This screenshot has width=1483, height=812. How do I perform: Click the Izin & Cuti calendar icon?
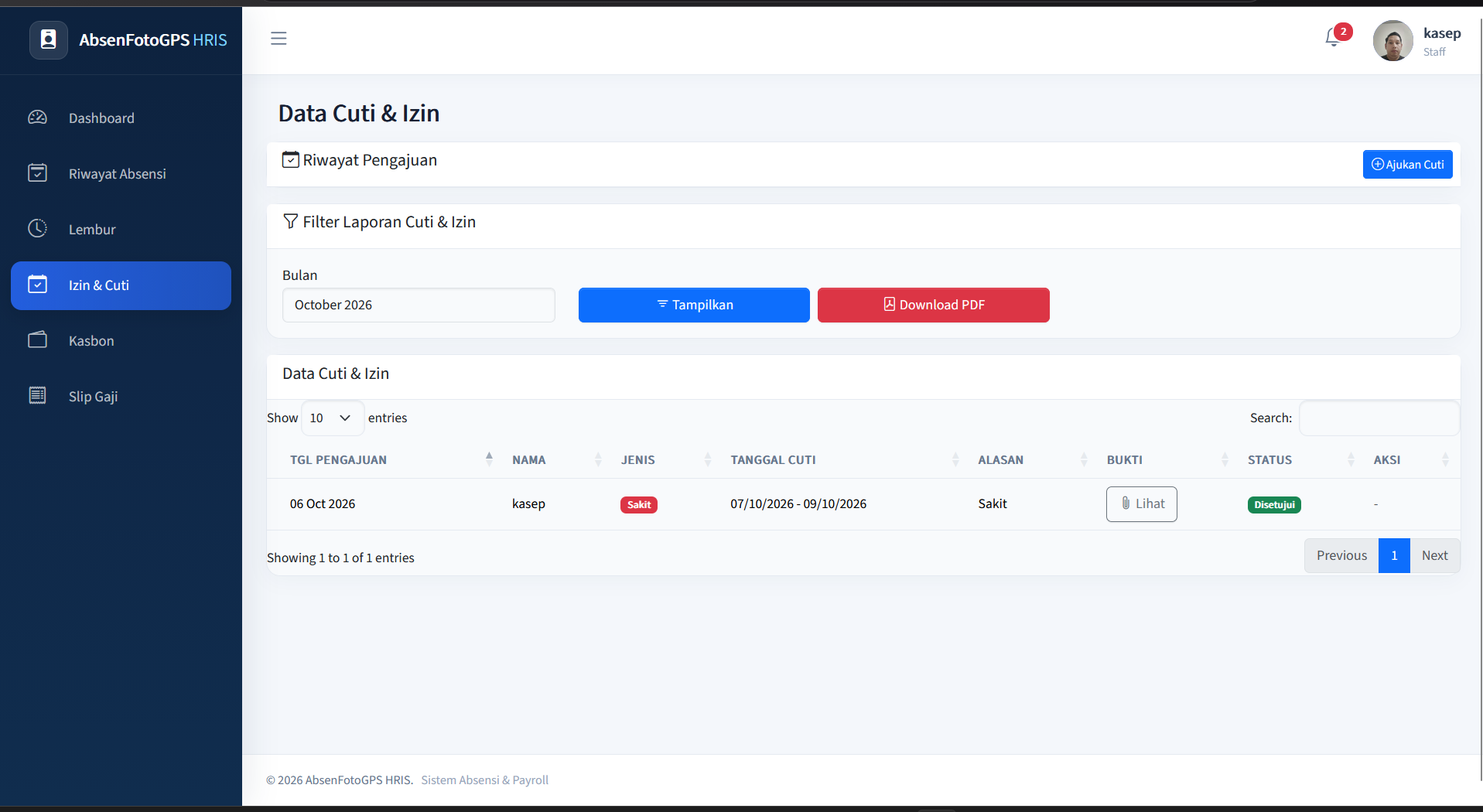(37, 285)
